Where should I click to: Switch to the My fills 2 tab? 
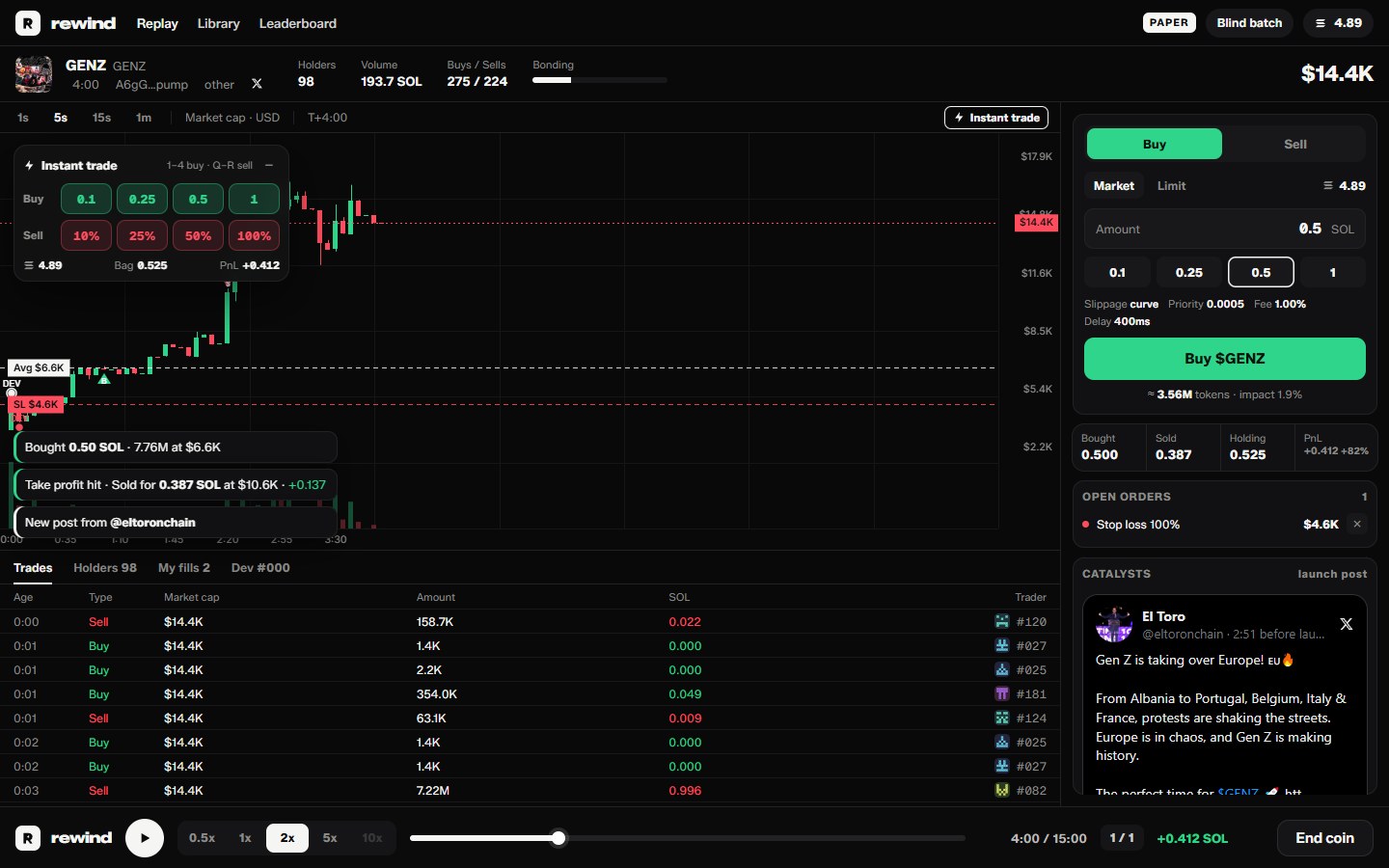(184, 568)
